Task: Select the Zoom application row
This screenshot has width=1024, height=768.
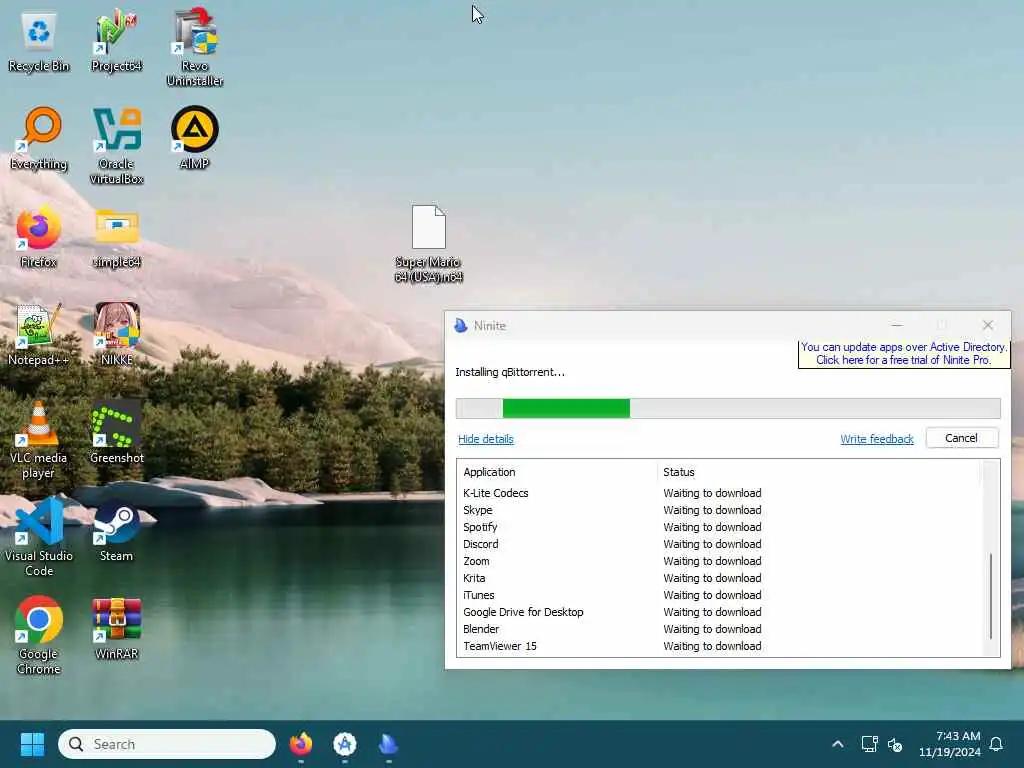Action: click(720, 561)
